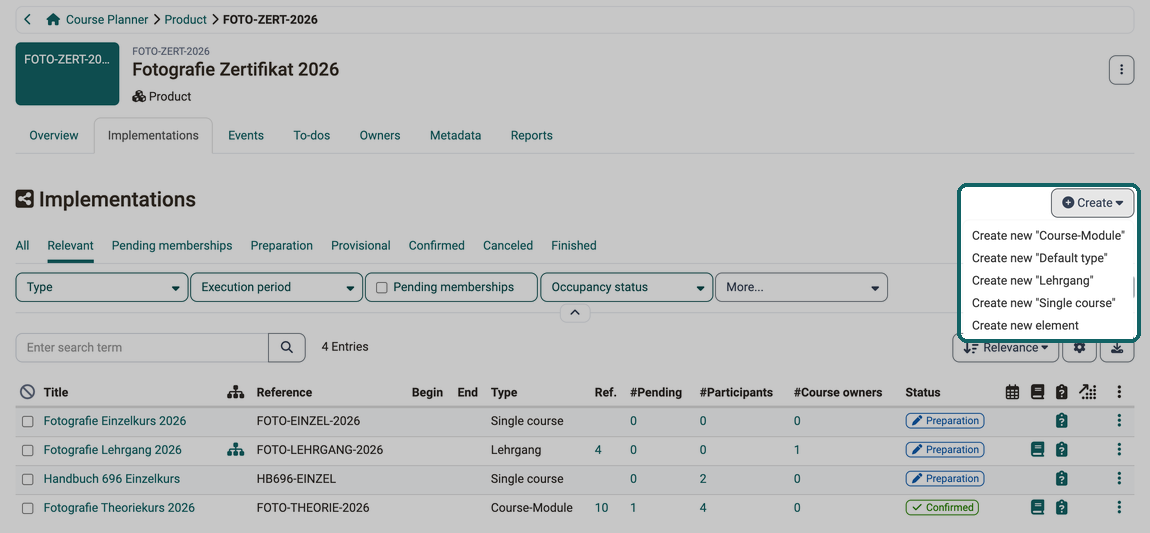This screenshot has height=533, width=1150.
Task: Switch to the Owners tab
Action: click(x=380, y=136)
